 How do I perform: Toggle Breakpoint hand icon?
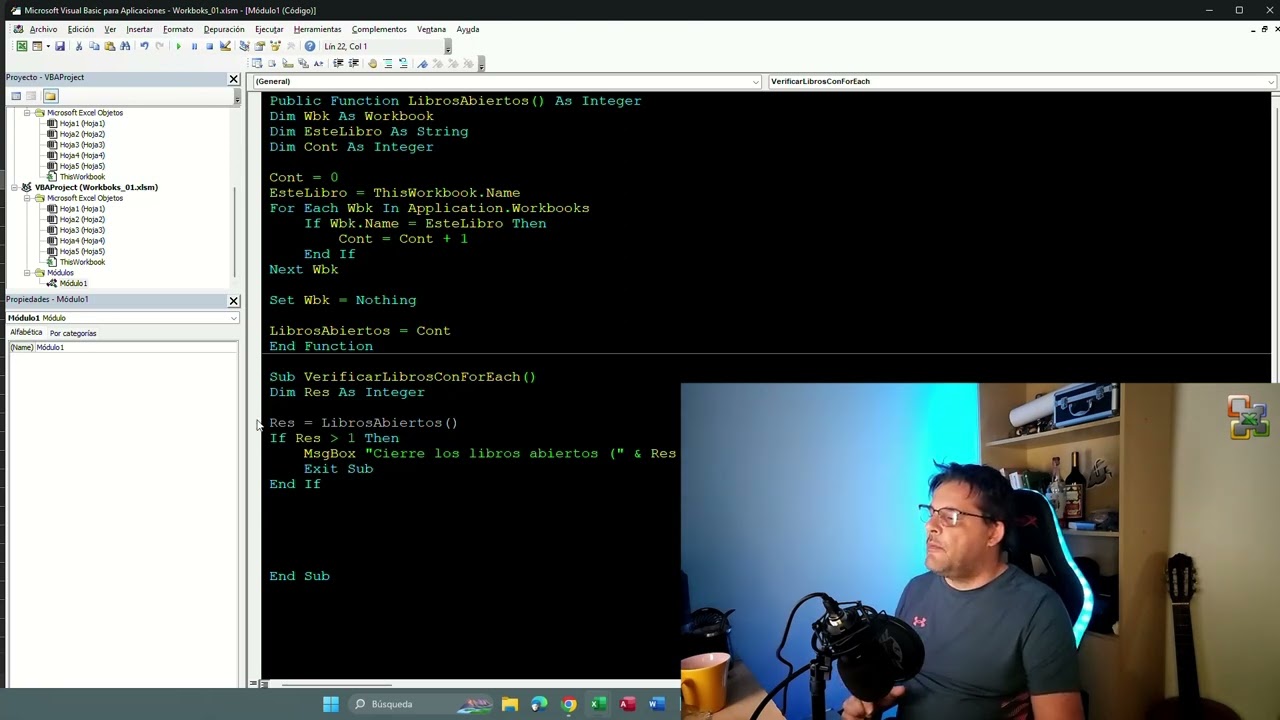click(x=372, y=63)
